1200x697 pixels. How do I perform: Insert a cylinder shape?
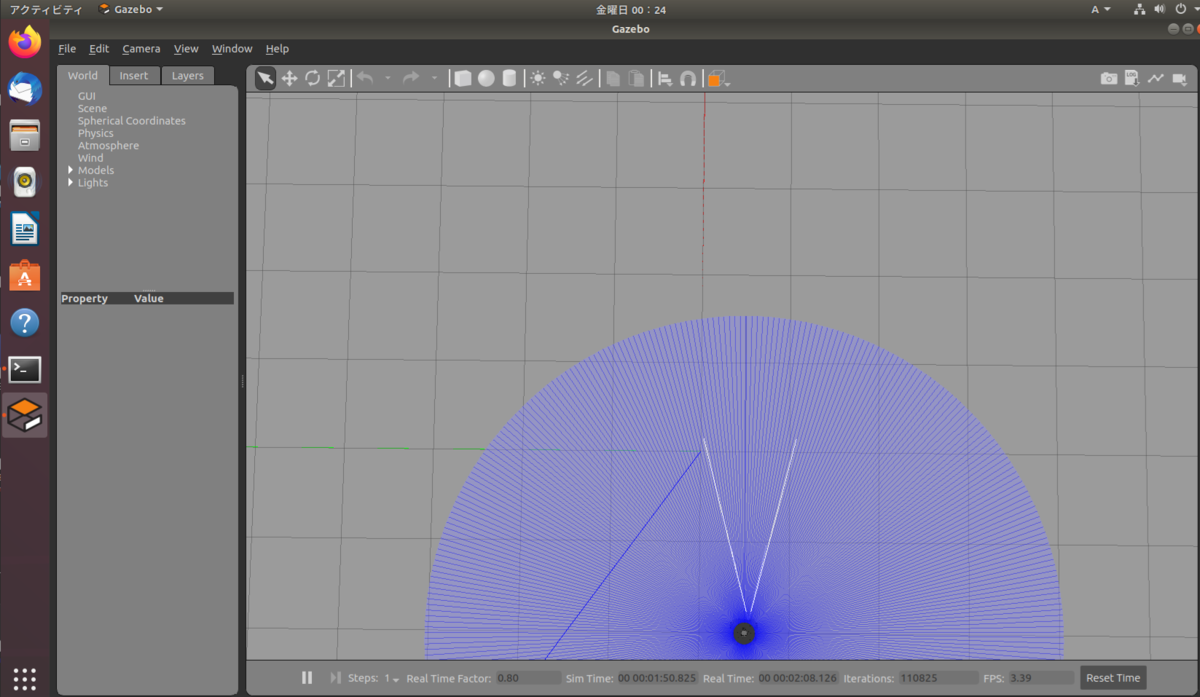coord(509,78)
